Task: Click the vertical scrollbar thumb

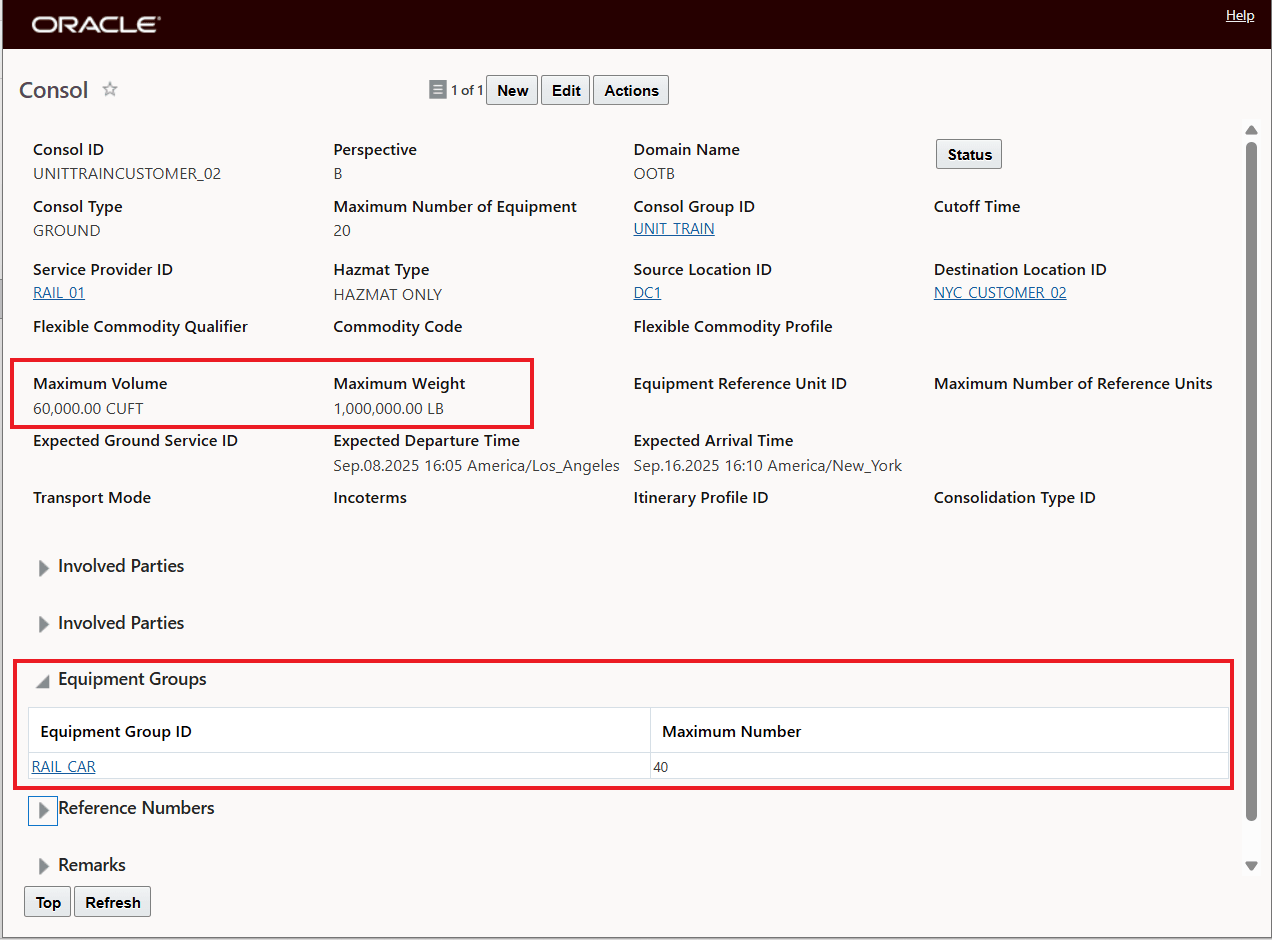Action: (1250, 480)
